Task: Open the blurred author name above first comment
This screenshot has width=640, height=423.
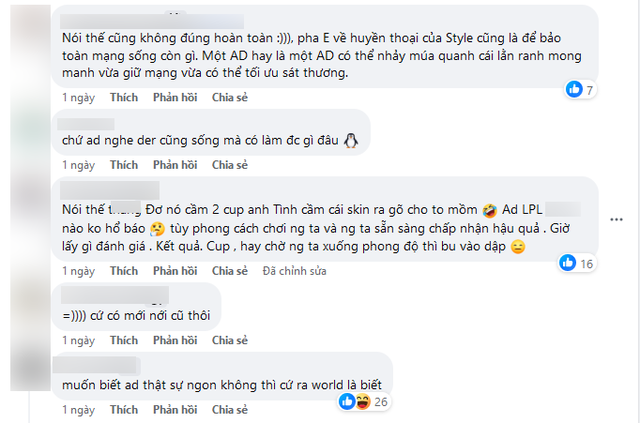Action: tap(152, 21)
